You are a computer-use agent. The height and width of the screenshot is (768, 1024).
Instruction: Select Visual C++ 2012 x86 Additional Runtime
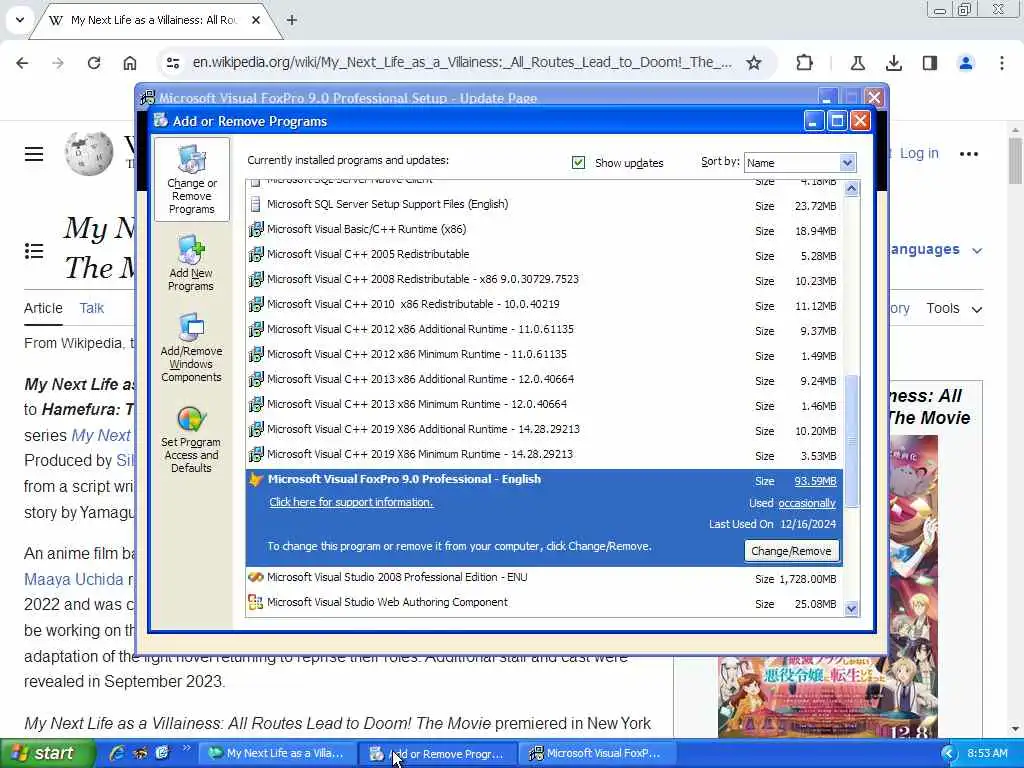(x=545, y=330)
